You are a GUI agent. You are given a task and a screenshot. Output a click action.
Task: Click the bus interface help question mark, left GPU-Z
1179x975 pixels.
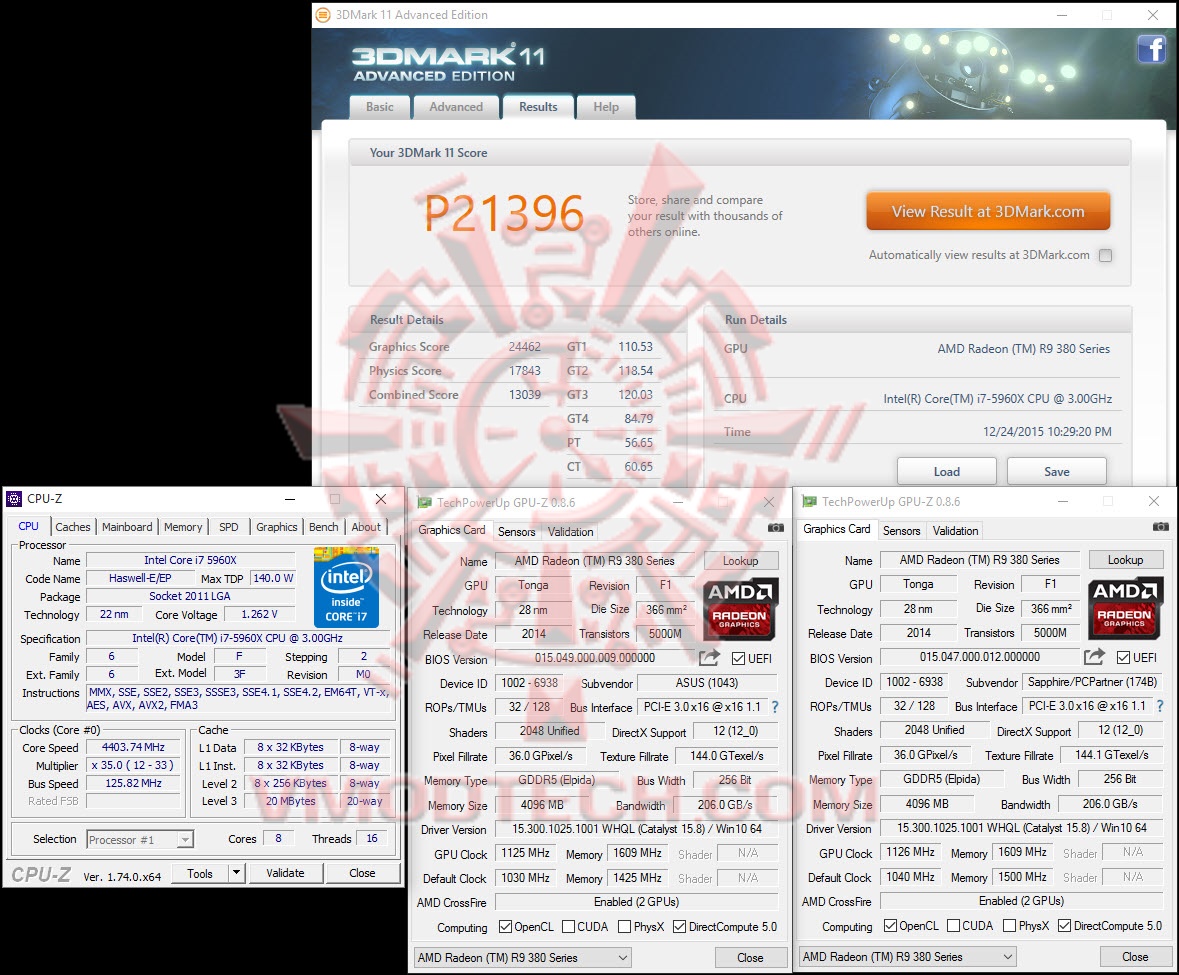[775, 707]
